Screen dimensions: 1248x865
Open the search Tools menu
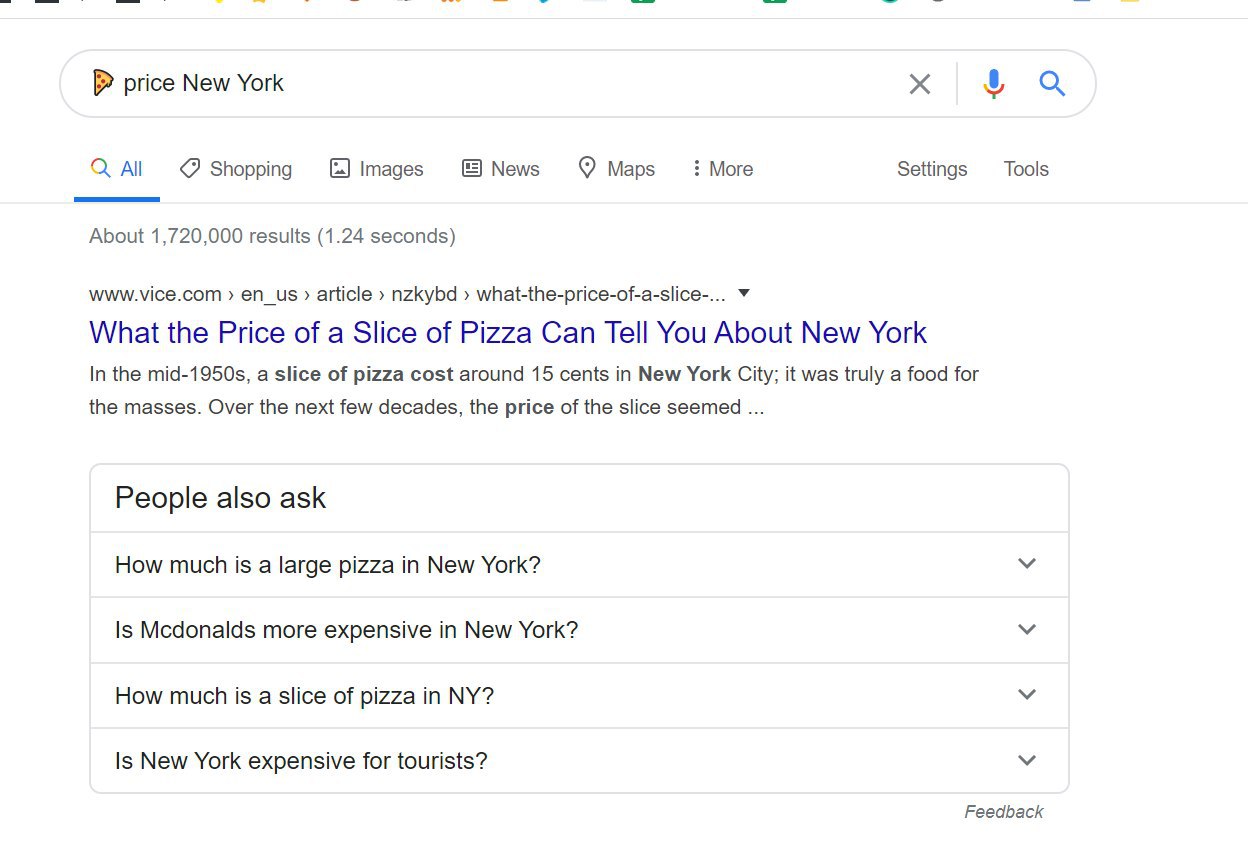(x=1026, y=169)
